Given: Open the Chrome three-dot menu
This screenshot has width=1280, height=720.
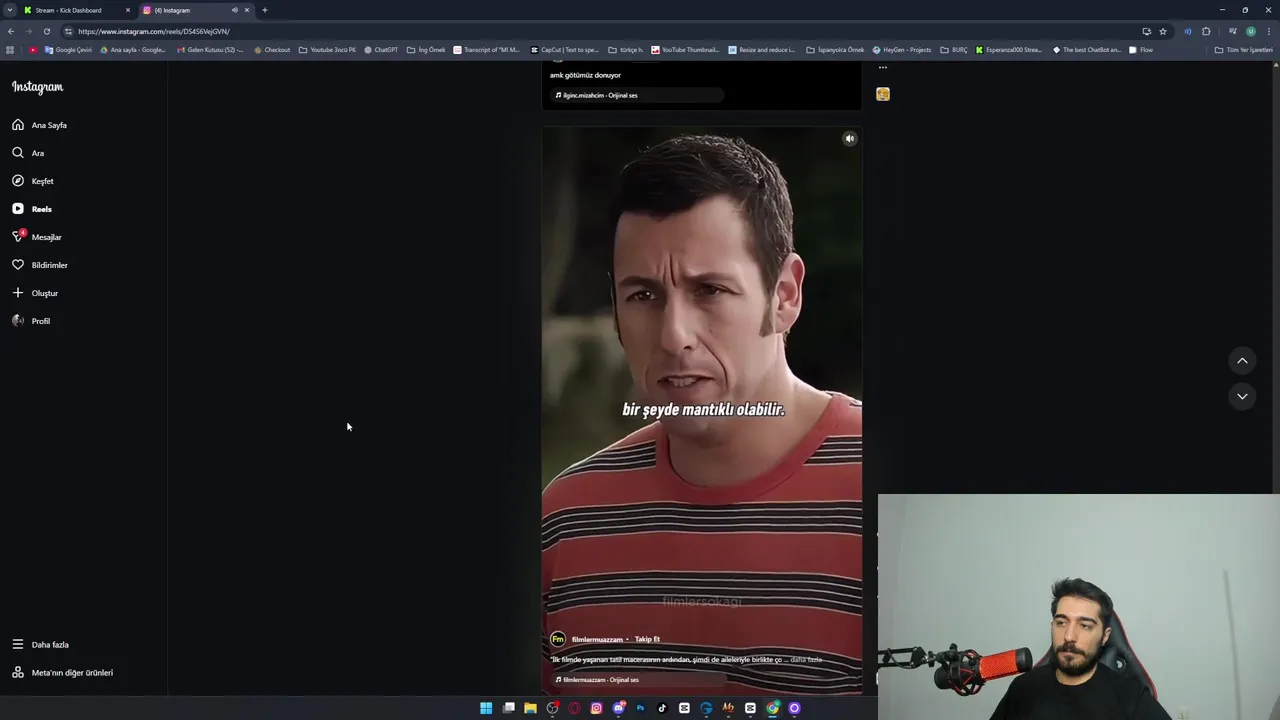Looking at the screenshot, I should click(1269, 31).
